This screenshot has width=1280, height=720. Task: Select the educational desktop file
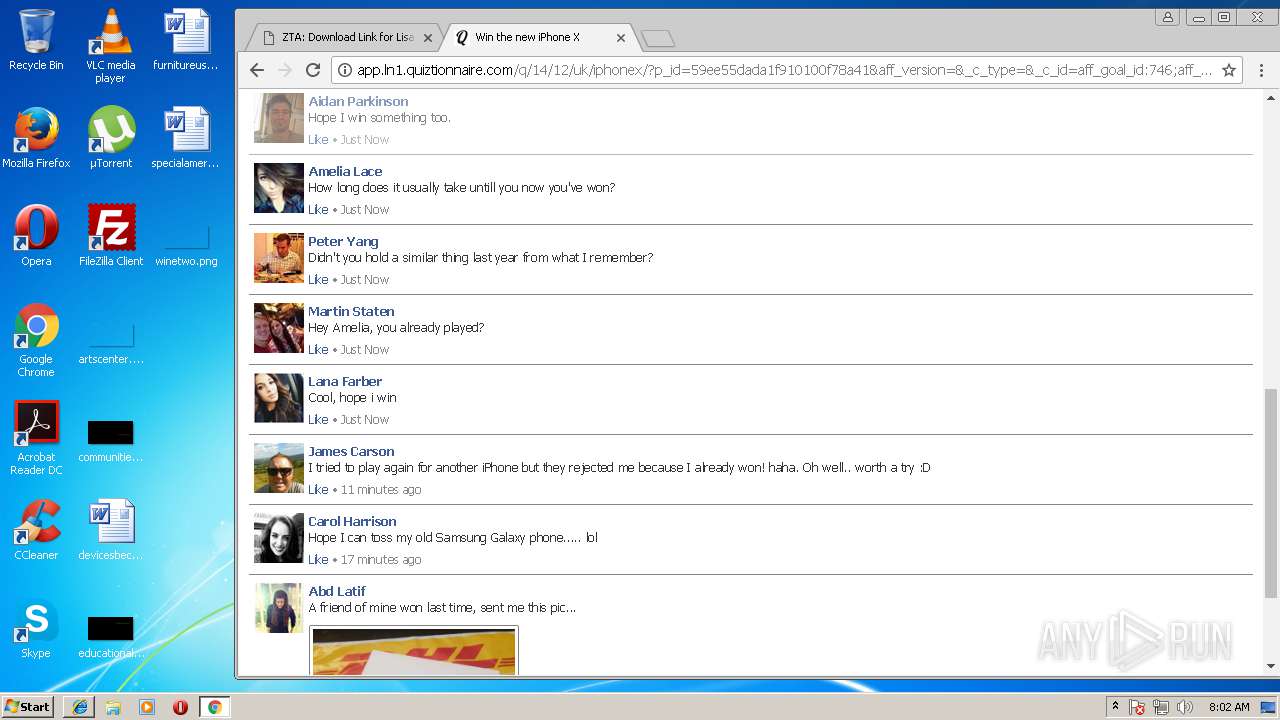(x=110, y=636)
